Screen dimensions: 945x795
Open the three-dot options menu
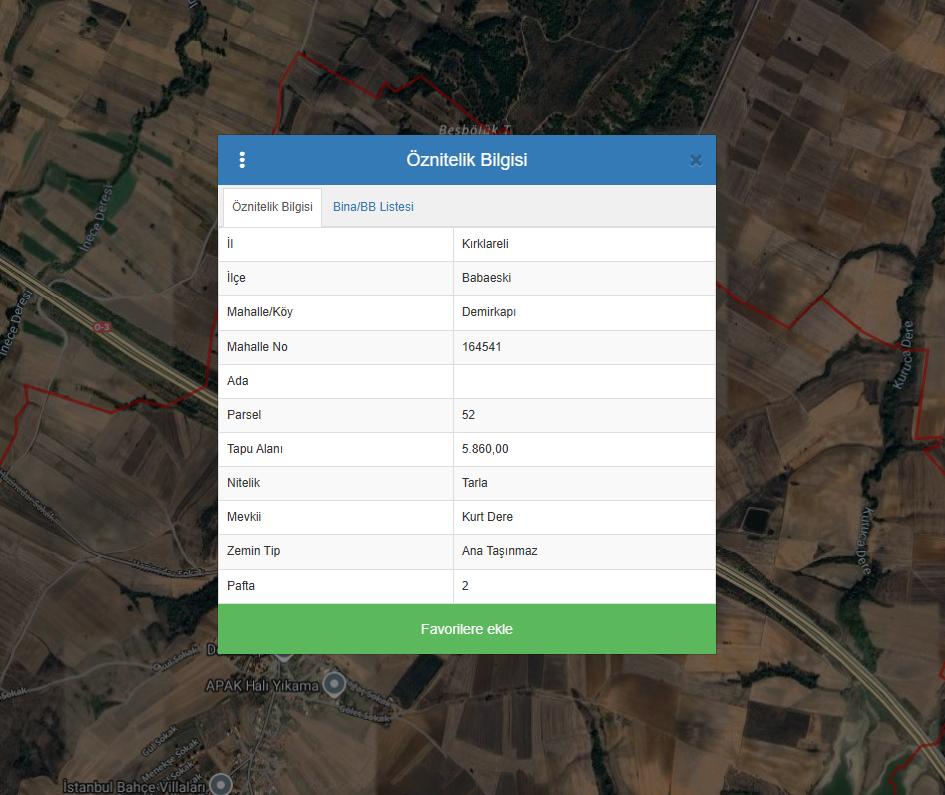pos(242,160)
